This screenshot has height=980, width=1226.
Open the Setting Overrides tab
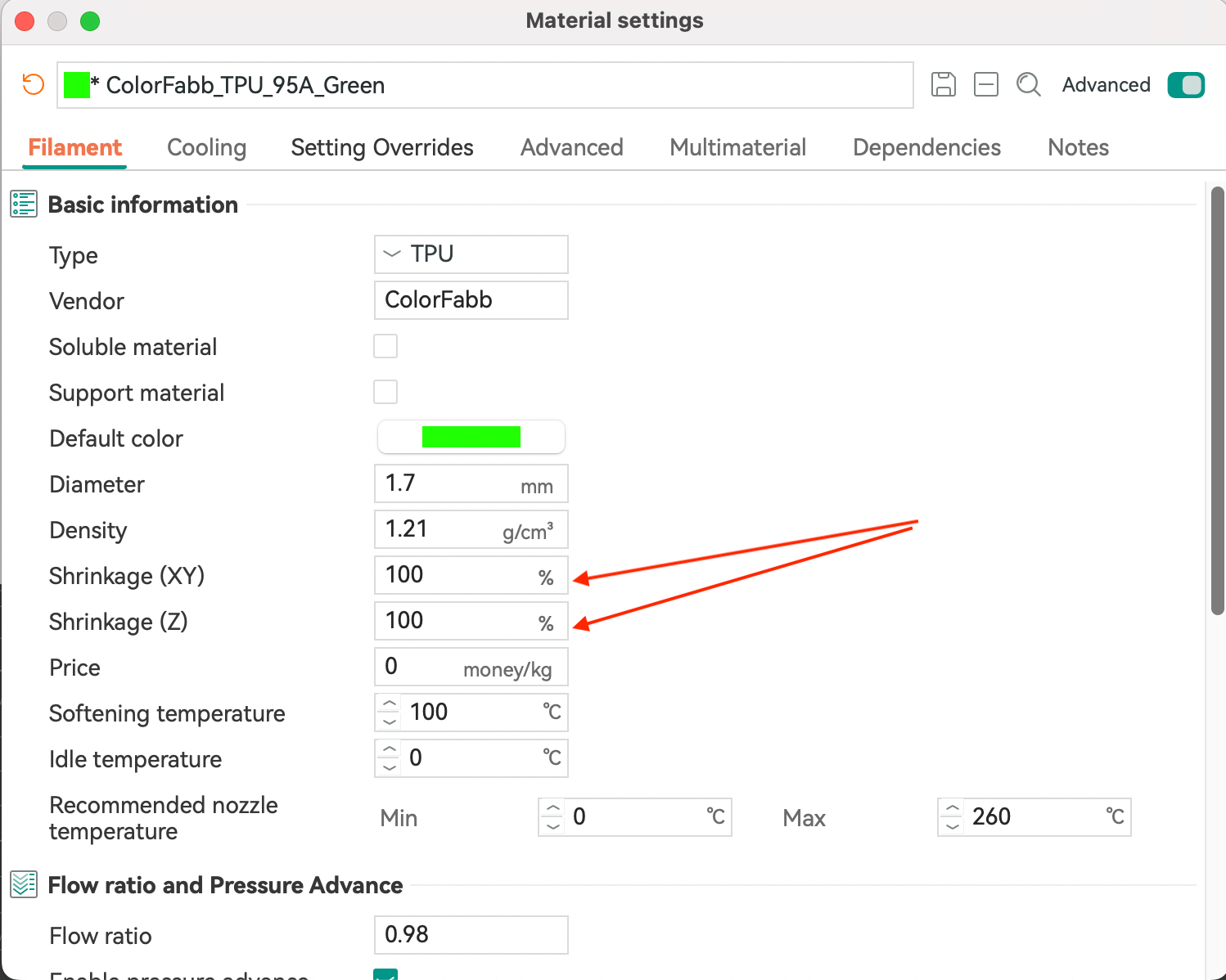(382, 147)
